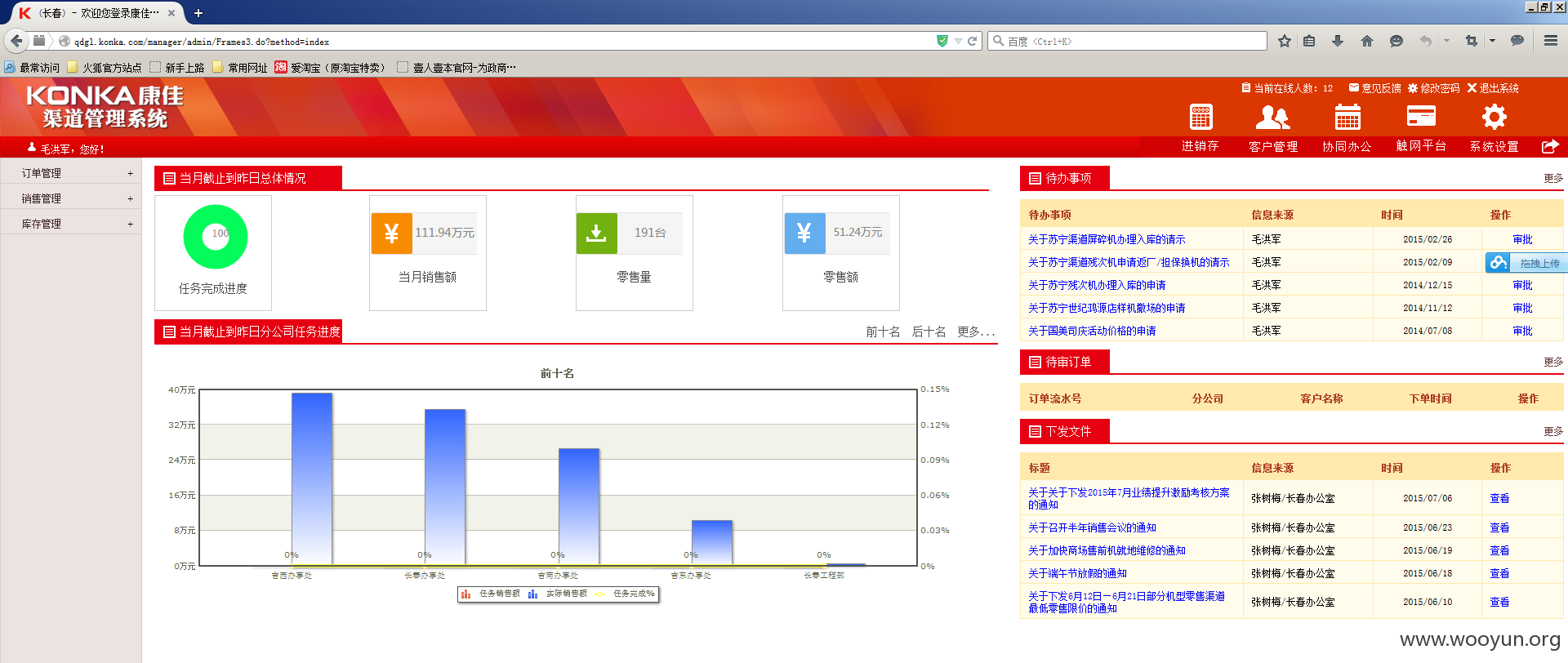Go to the browser home icon
This screenshot has width=1568, height=663.
tap(1367, 41)
